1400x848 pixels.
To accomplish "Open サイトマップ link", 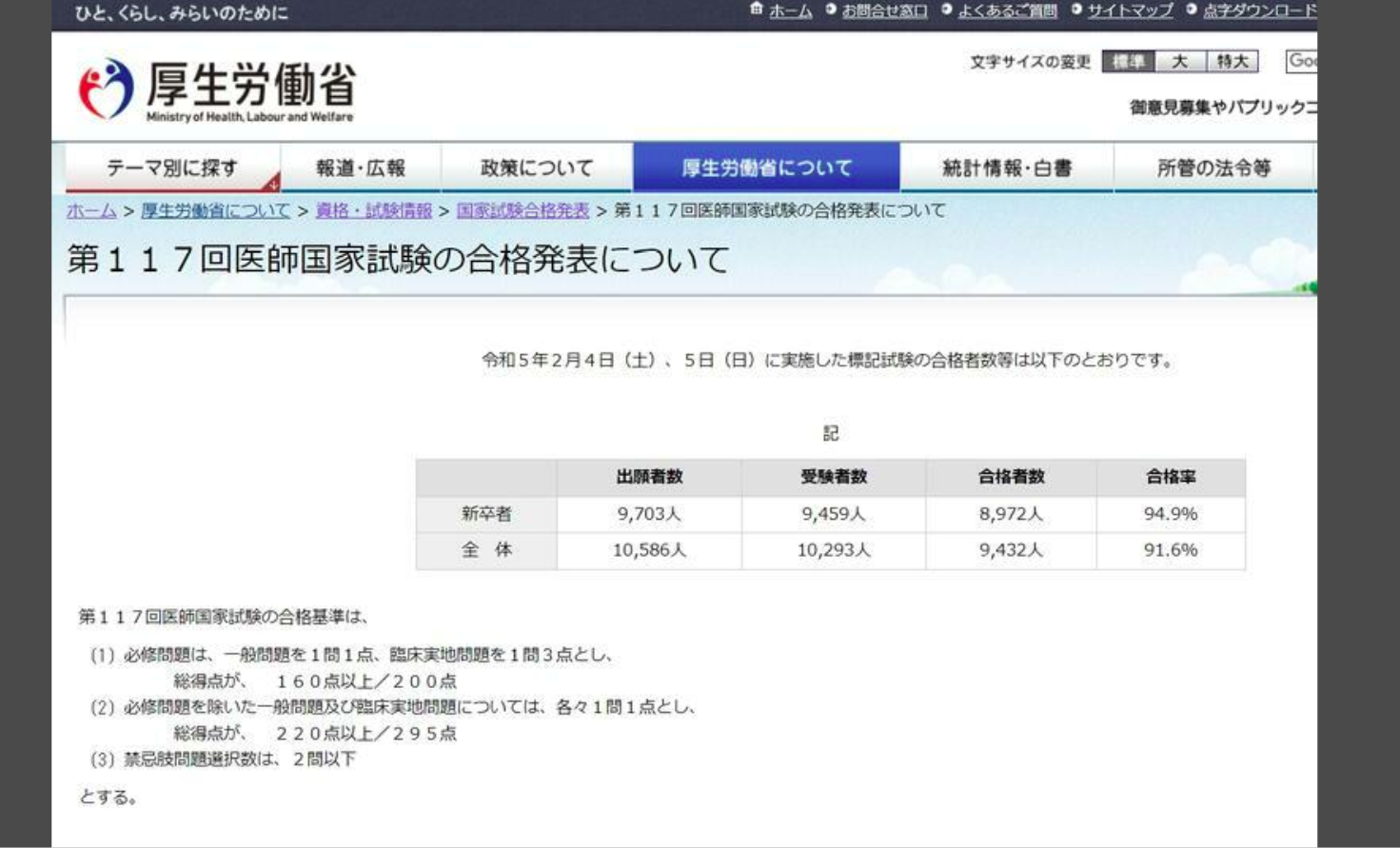I will click(x=1131, y=10).
